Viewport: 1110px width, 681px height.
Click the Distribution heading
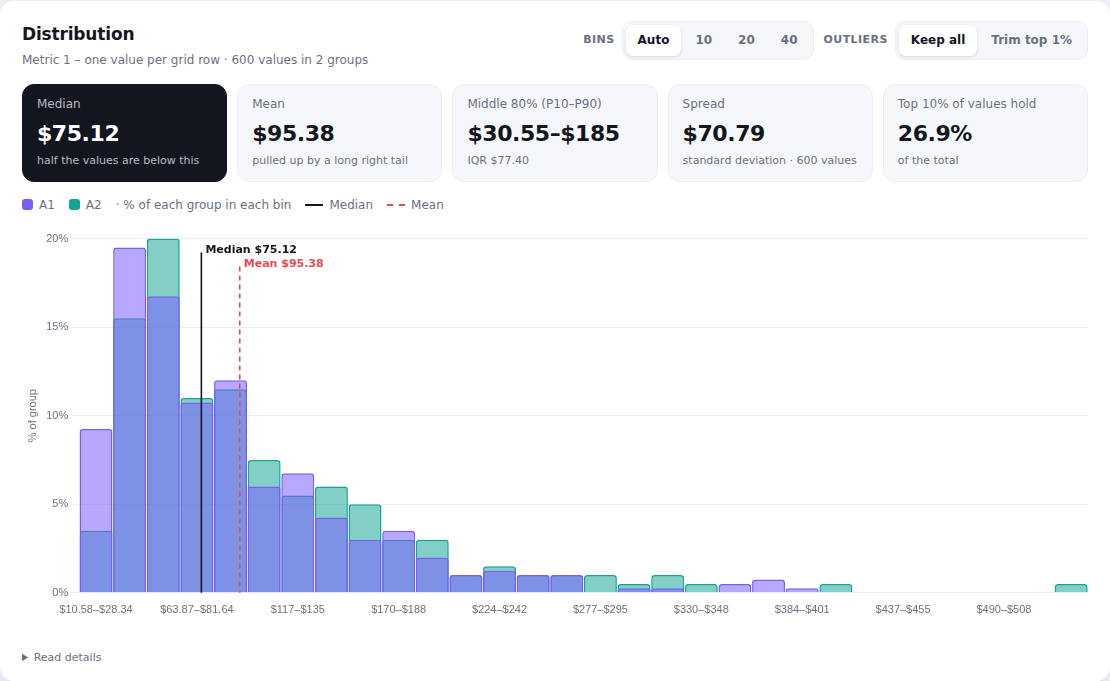78,34
